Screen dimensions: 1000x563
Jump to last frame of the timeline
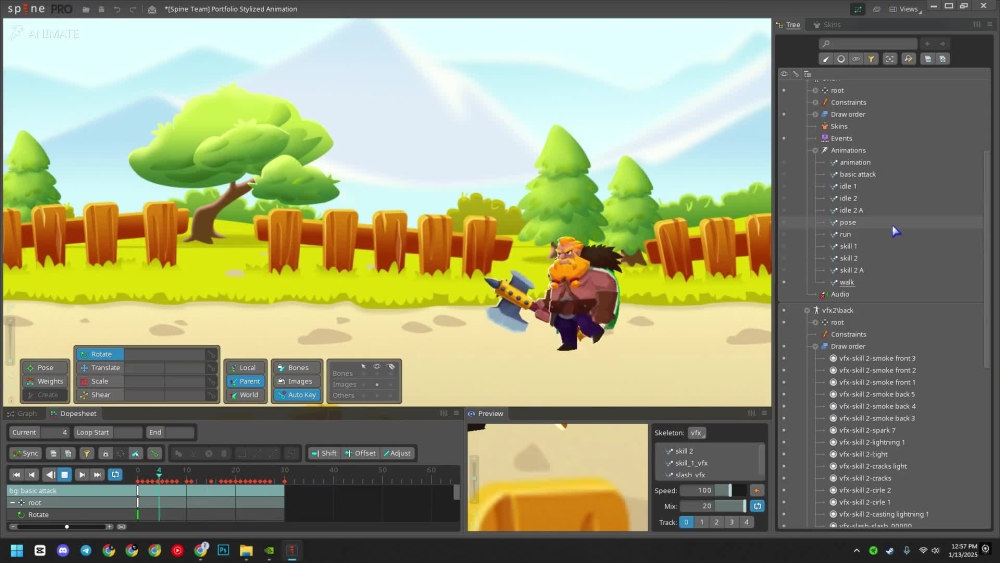pyautogui.click(x=97, y=474)
